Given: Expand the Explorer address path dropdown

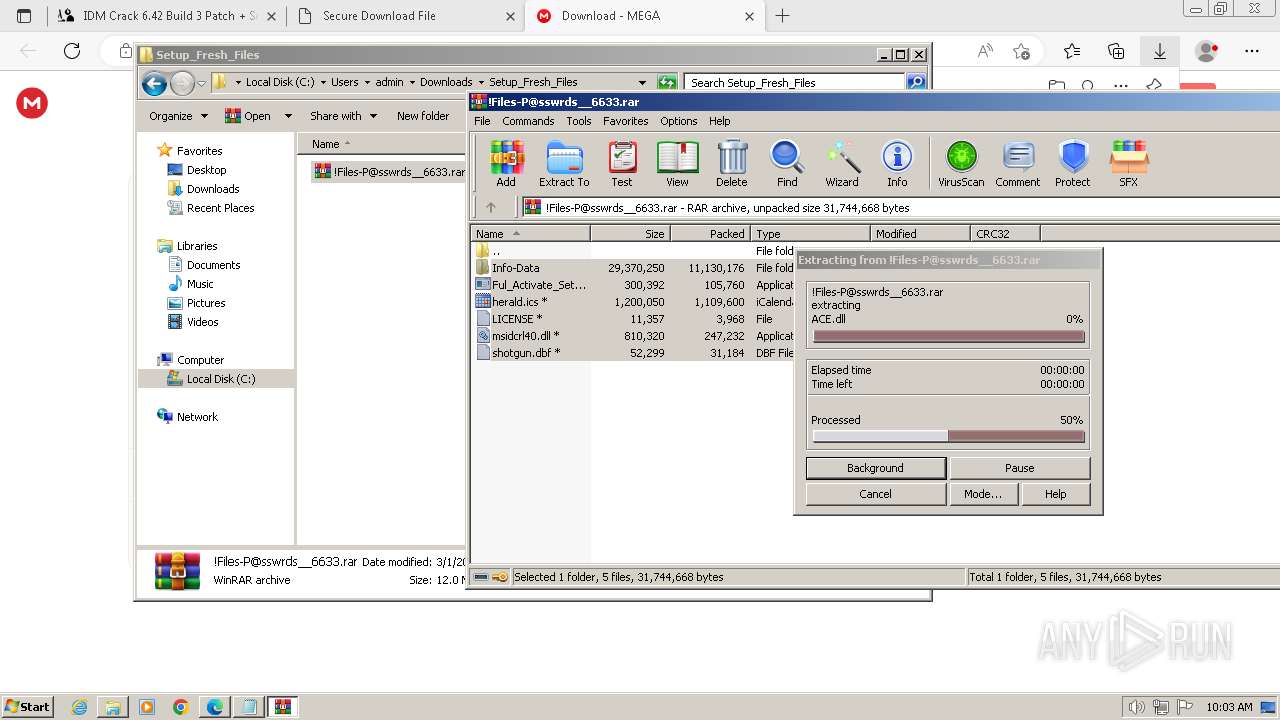Looking at the screenshot, I should click(x=642, y=82).
